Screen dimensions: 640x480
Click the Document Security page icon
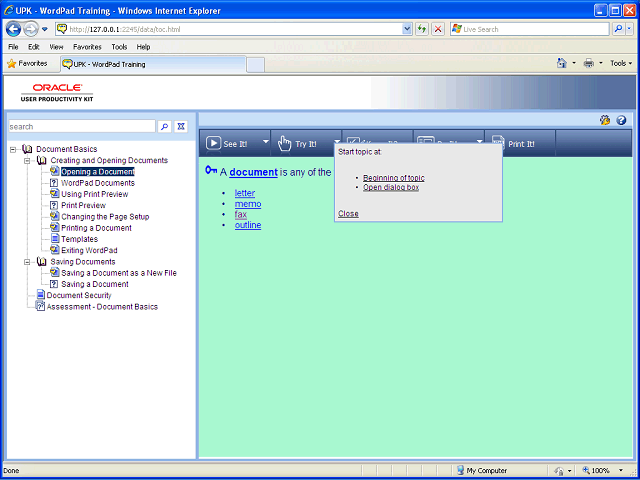(x=40, y=295)
